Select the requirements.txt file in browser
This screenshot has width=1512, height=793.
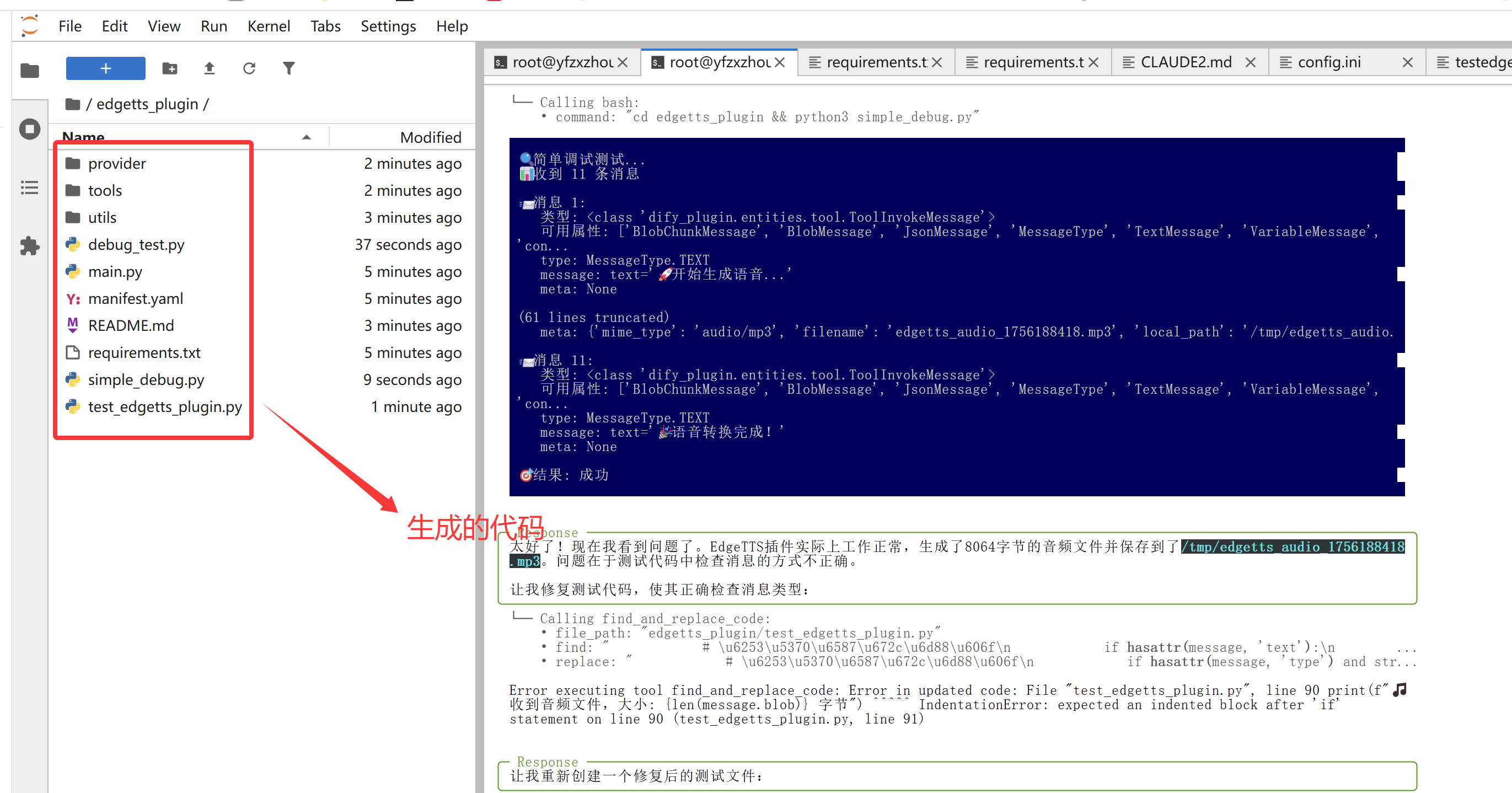144,352
